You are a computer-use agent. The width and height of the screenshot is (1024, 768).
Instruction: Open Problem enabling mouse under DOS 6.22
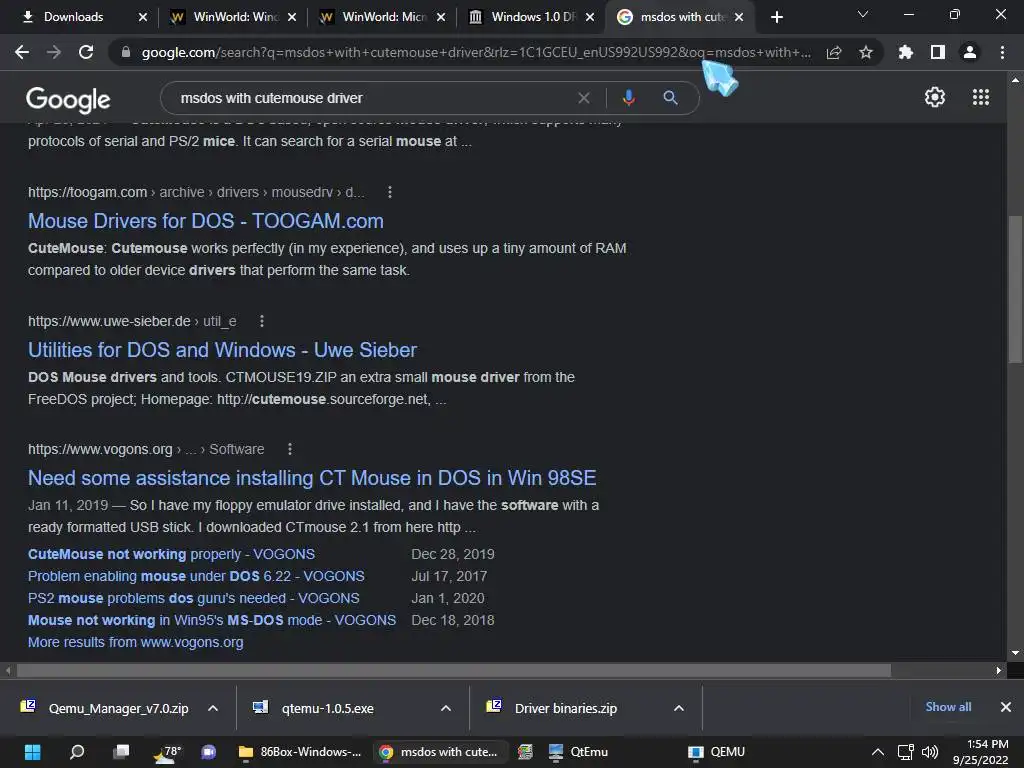tap(196, 576)
